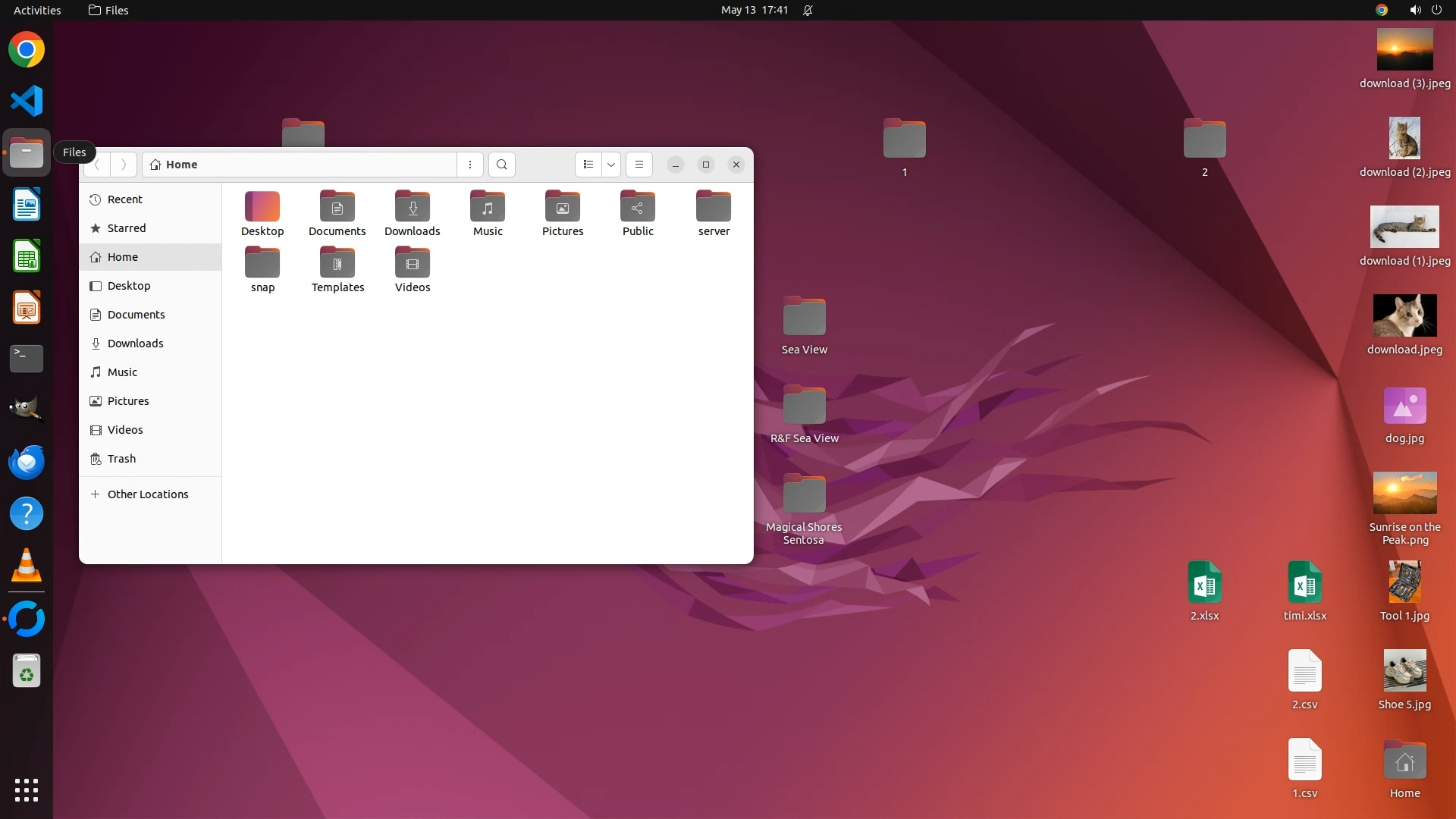Viewport: 1456px width, 819px height.
Task: Click the search icon in Files toolbar
Action: [501, 165]
